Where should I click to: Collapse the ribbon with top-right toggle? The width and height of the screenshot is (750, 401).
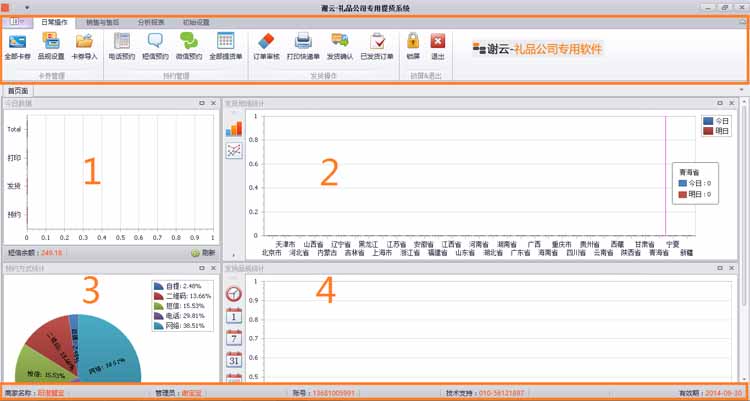[742, 22]
